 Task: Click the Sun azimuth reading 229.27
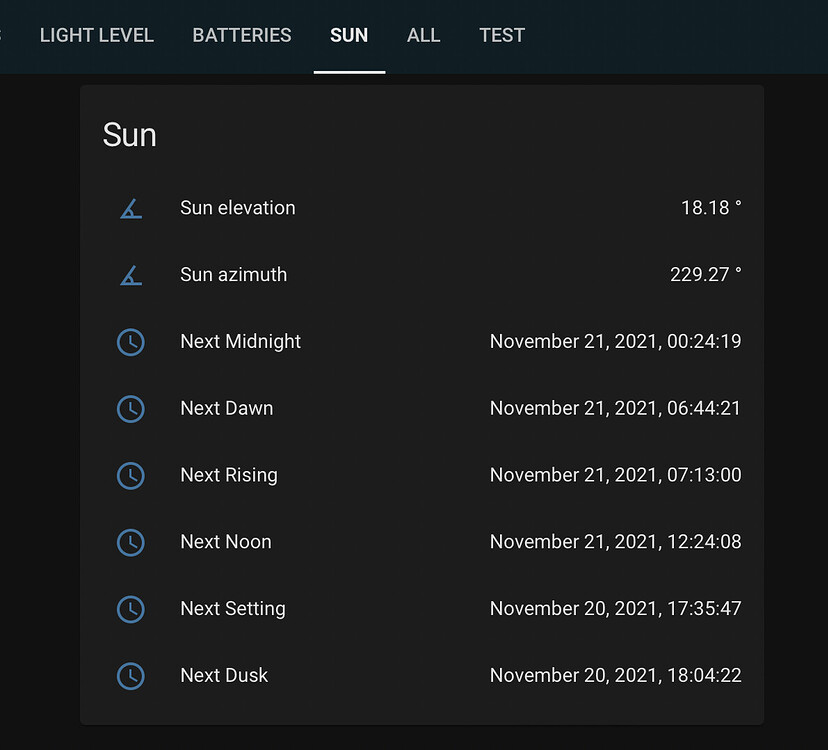click(706, 275)
